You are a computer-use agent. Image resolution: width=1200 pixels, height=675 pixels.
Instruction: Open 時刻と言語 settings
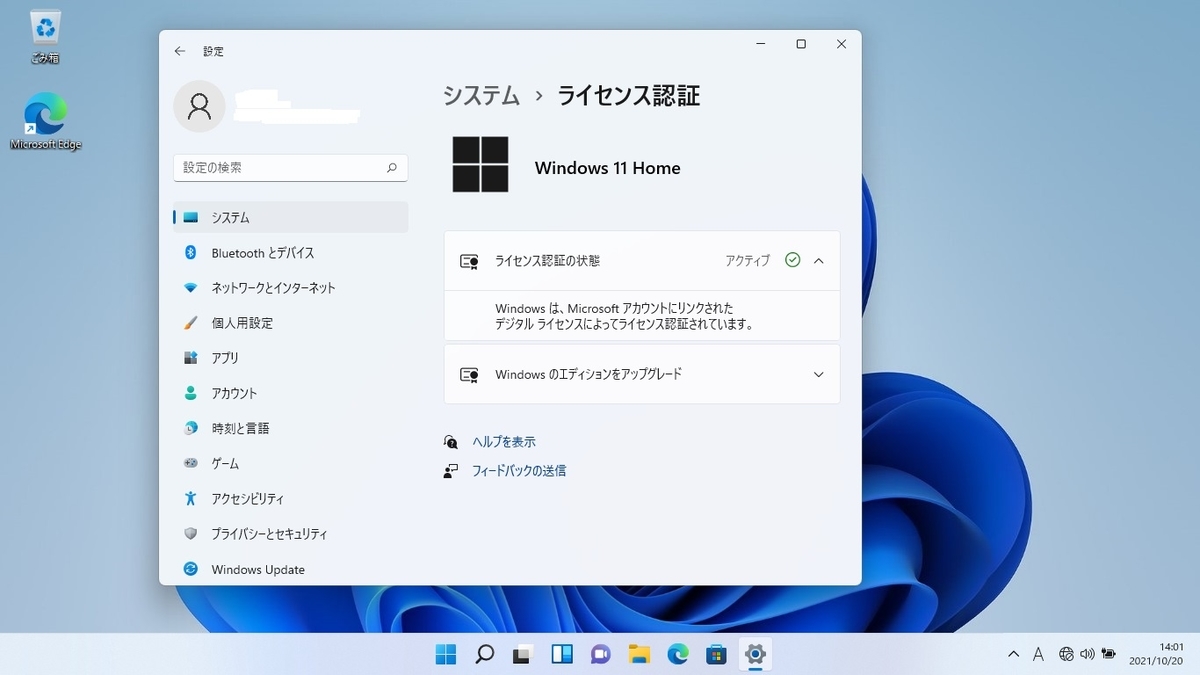291,428
